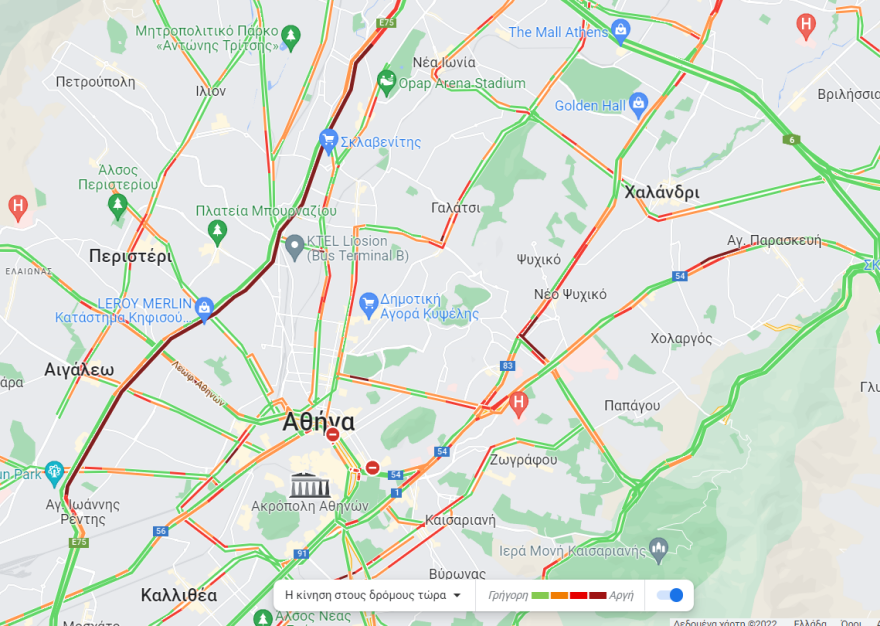The width and height of the screenshot is (880, 626).
Task: Toggle the traffic layer switch off
Action: pyautogui.click(x=670, y=595)
